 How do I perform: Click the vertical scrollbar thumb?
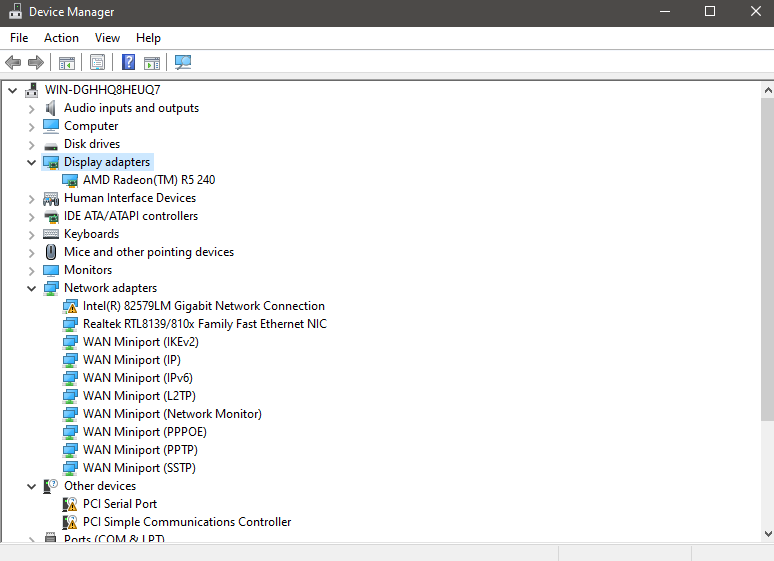768,259
